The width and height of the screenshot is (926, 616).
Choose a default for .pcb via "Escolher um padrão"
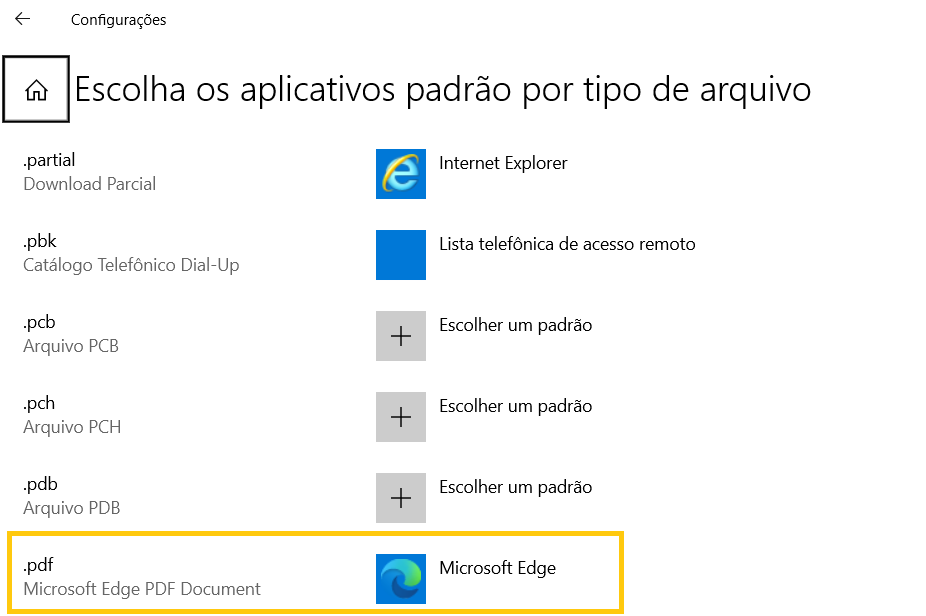[x=515, y=325]
